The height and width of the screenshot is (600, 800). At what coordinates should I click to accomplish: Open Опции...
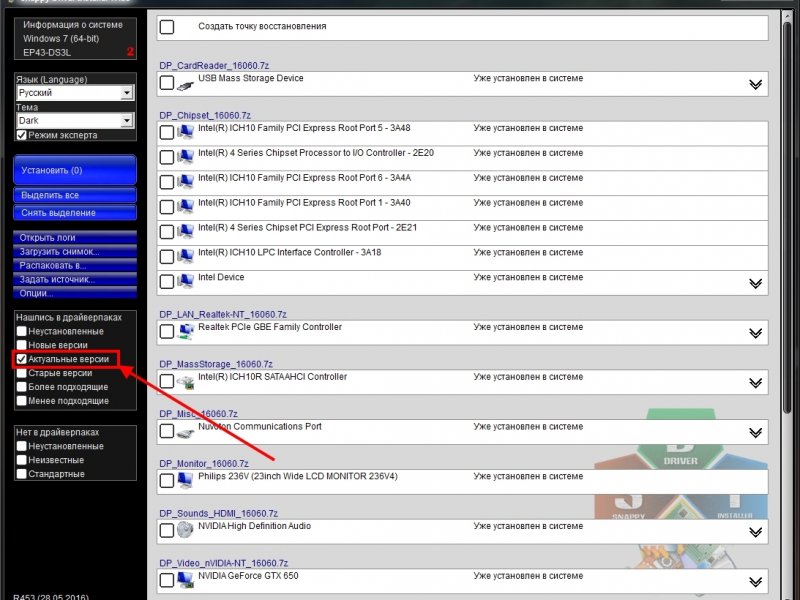(75, 293)
